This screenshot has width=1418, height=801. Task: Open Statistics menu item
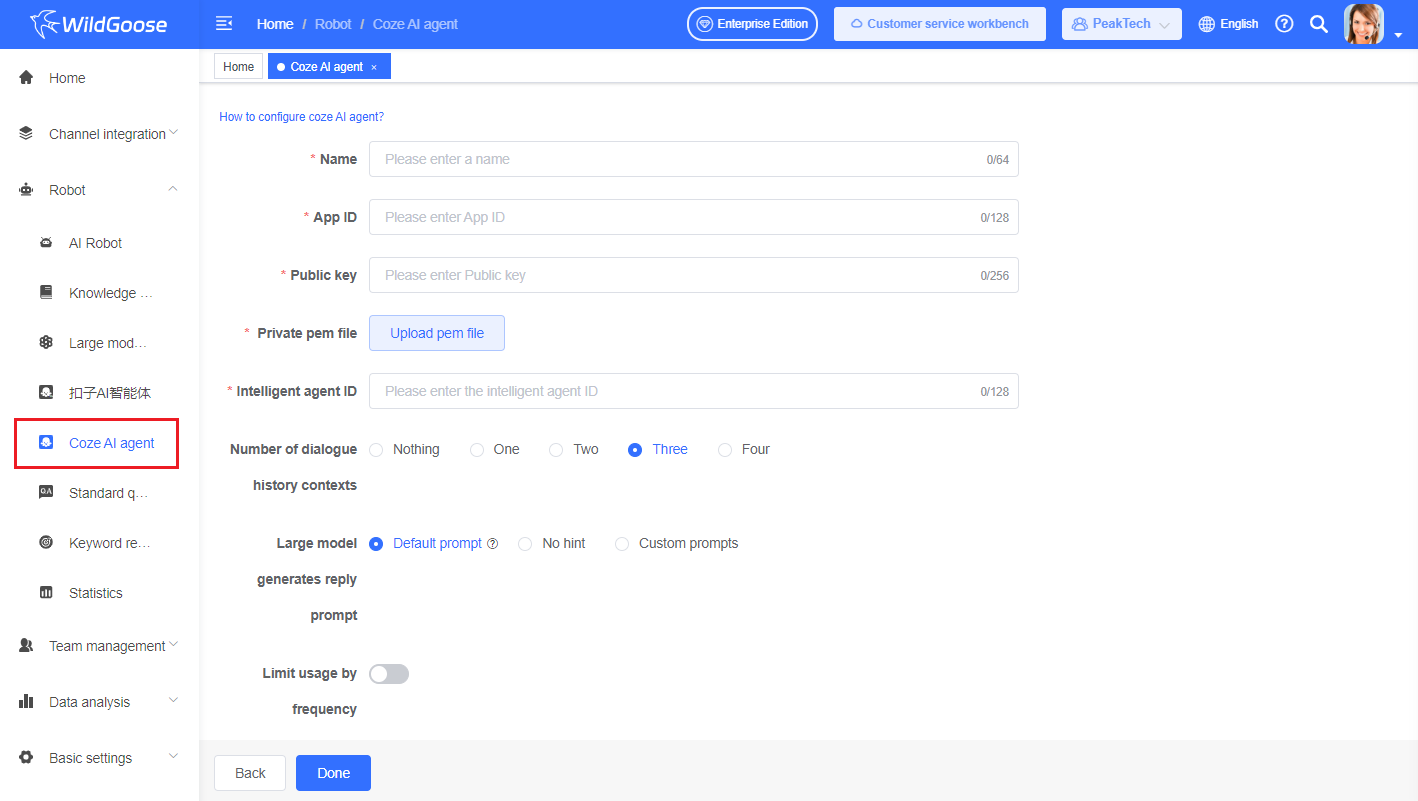[x=100, y=593]
